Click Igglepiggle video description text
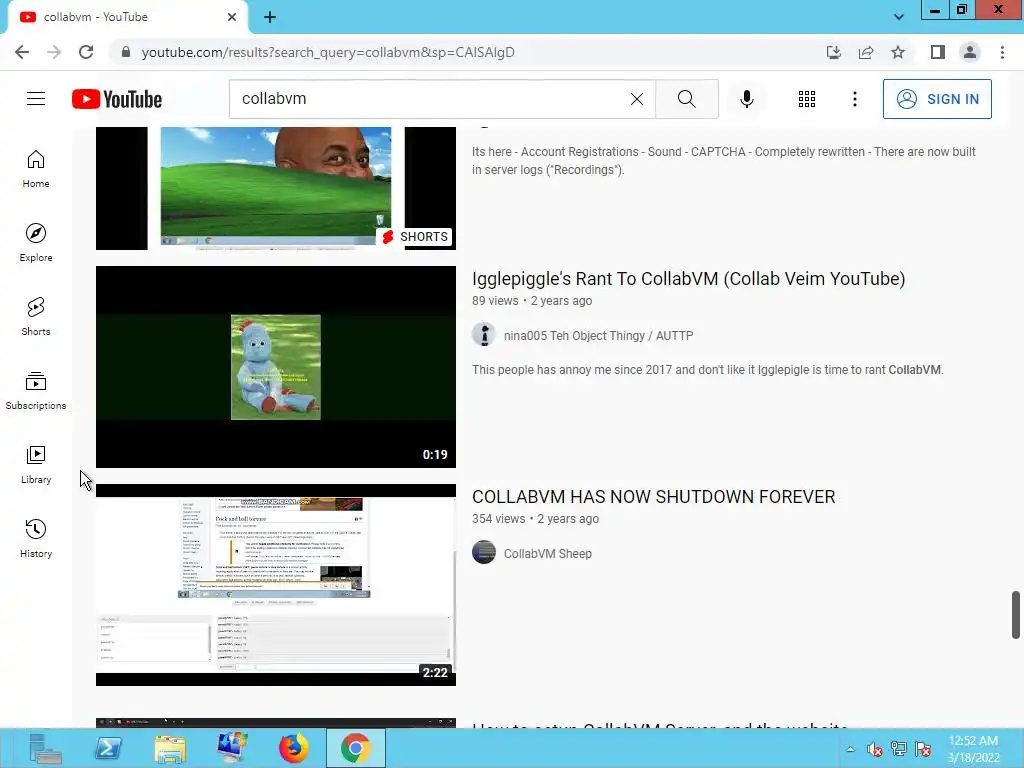 click(x=708, y=370)
